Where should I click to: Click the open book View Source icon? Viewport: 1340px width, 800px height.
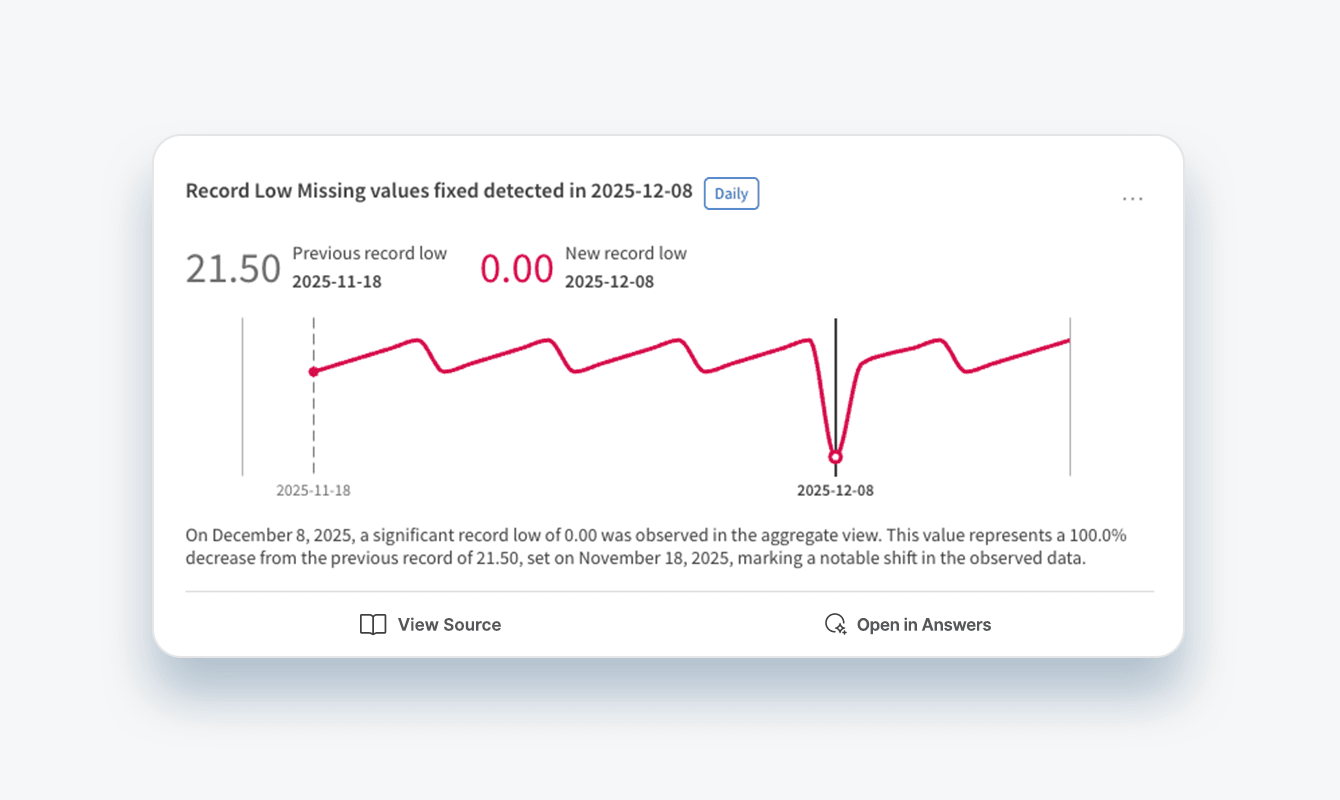372,624
